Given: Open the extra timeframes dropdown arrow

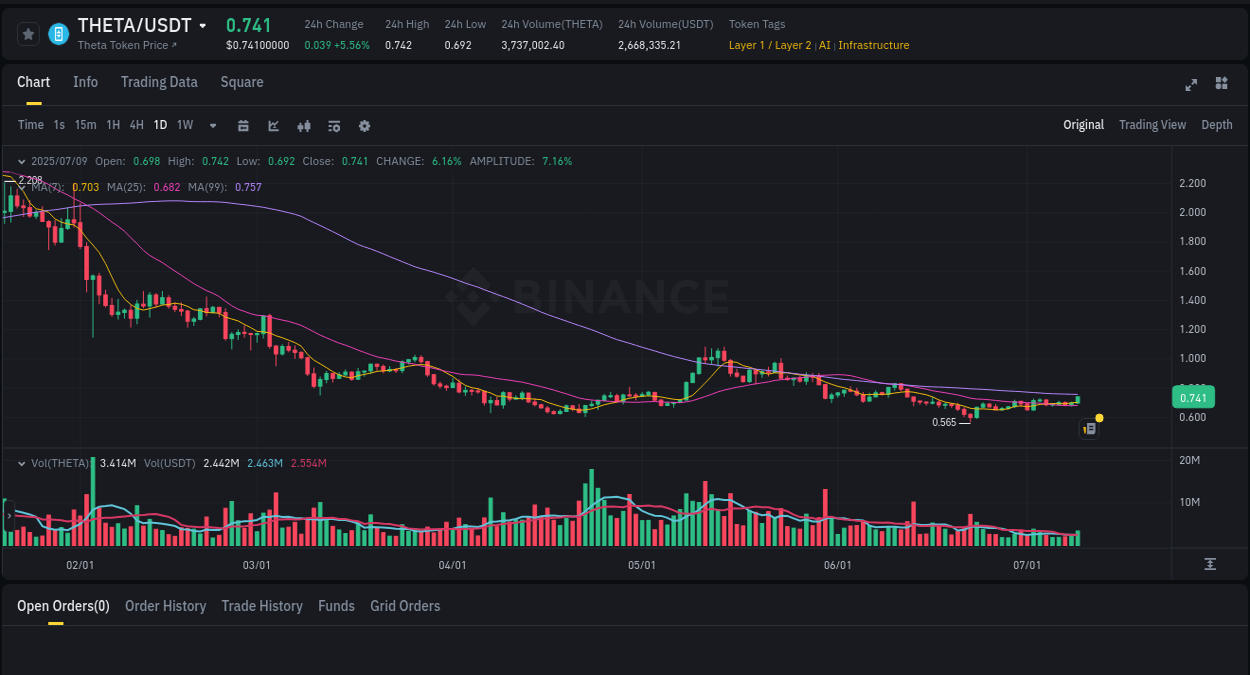Looking at the screenshot, I should coord(212,125).
